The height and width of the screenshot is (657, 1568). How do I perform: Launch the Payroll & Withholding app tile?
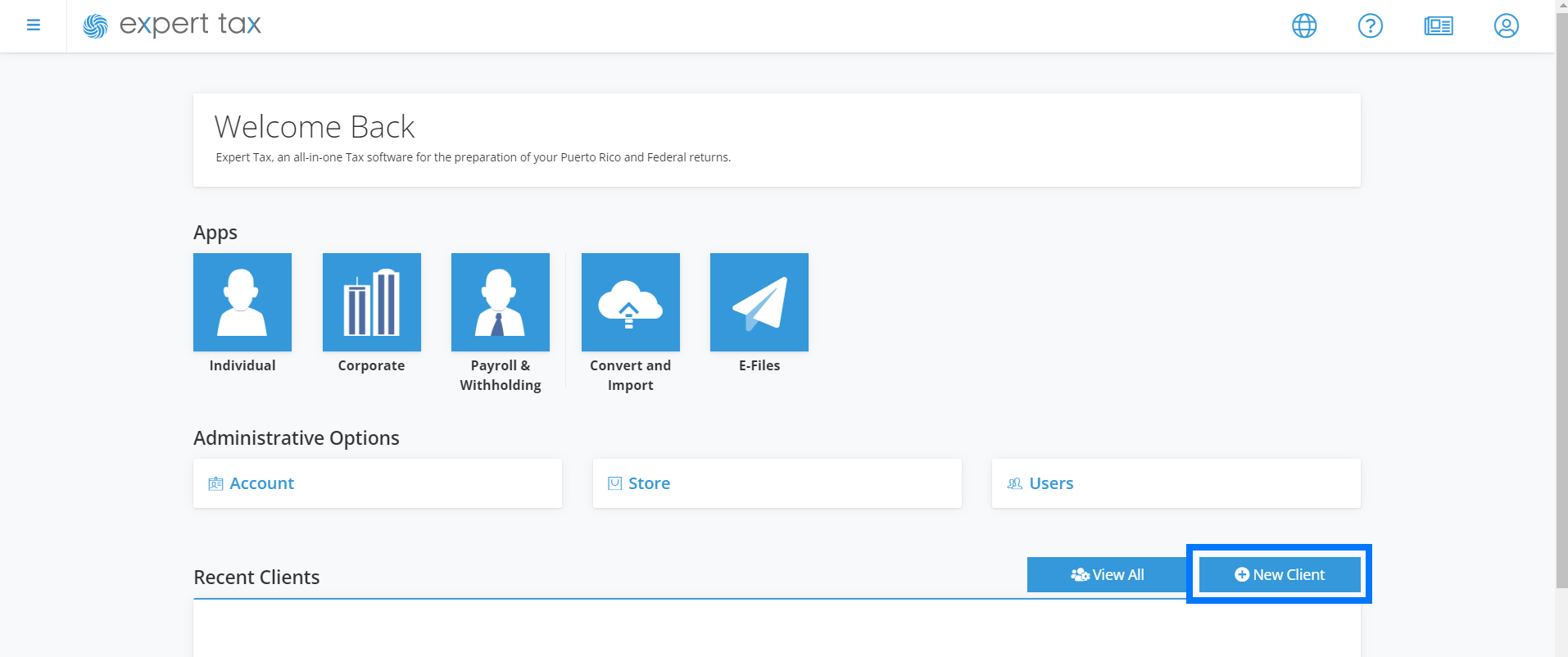pos(501,302)
